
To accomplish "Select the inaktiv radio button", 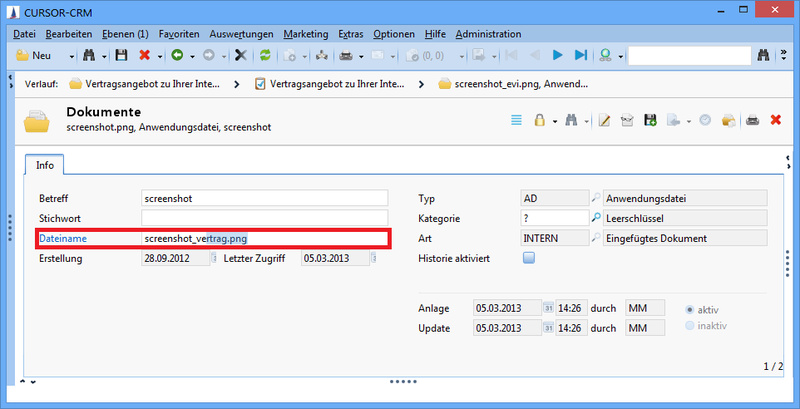I will click(x=688, y=326).
